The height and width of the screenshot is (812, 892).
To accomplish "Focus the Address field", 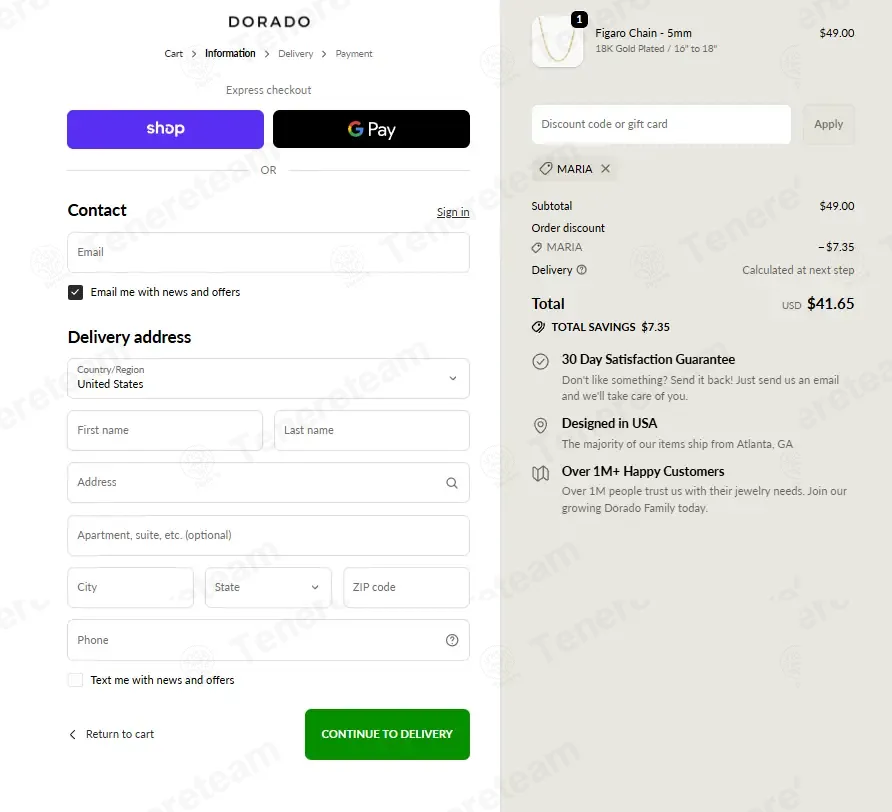I will (x=269, y=483).
